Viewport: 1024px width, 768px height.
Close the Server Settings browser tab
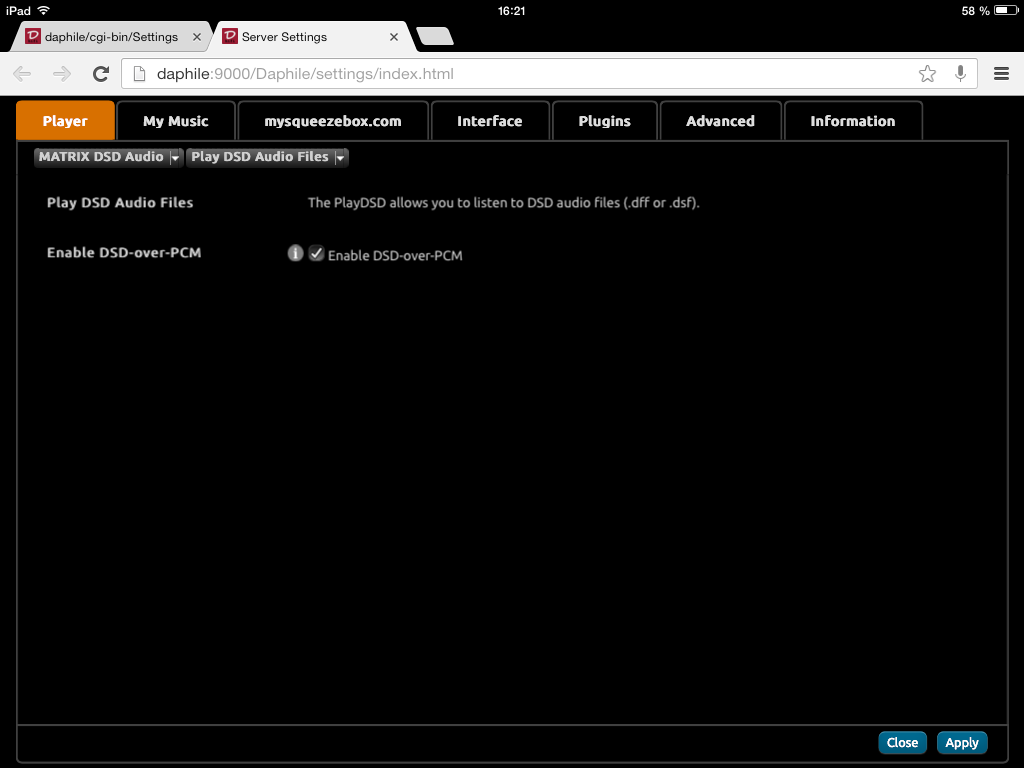[394, 37]
